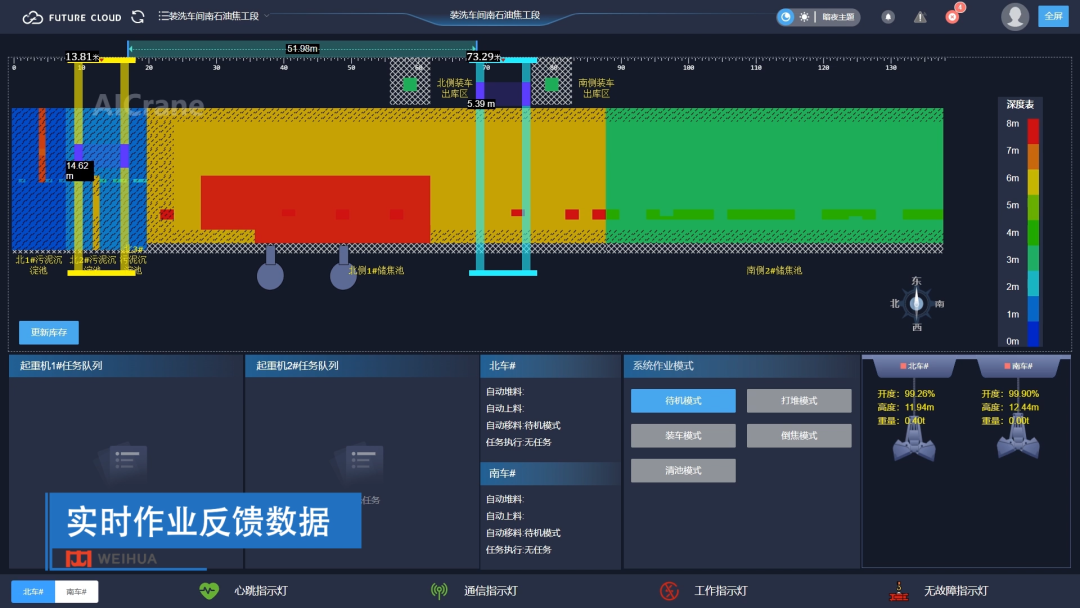Click the 全屏 fullscreen button
This screenshot has height=608, width=1080.
[1053, 16]
